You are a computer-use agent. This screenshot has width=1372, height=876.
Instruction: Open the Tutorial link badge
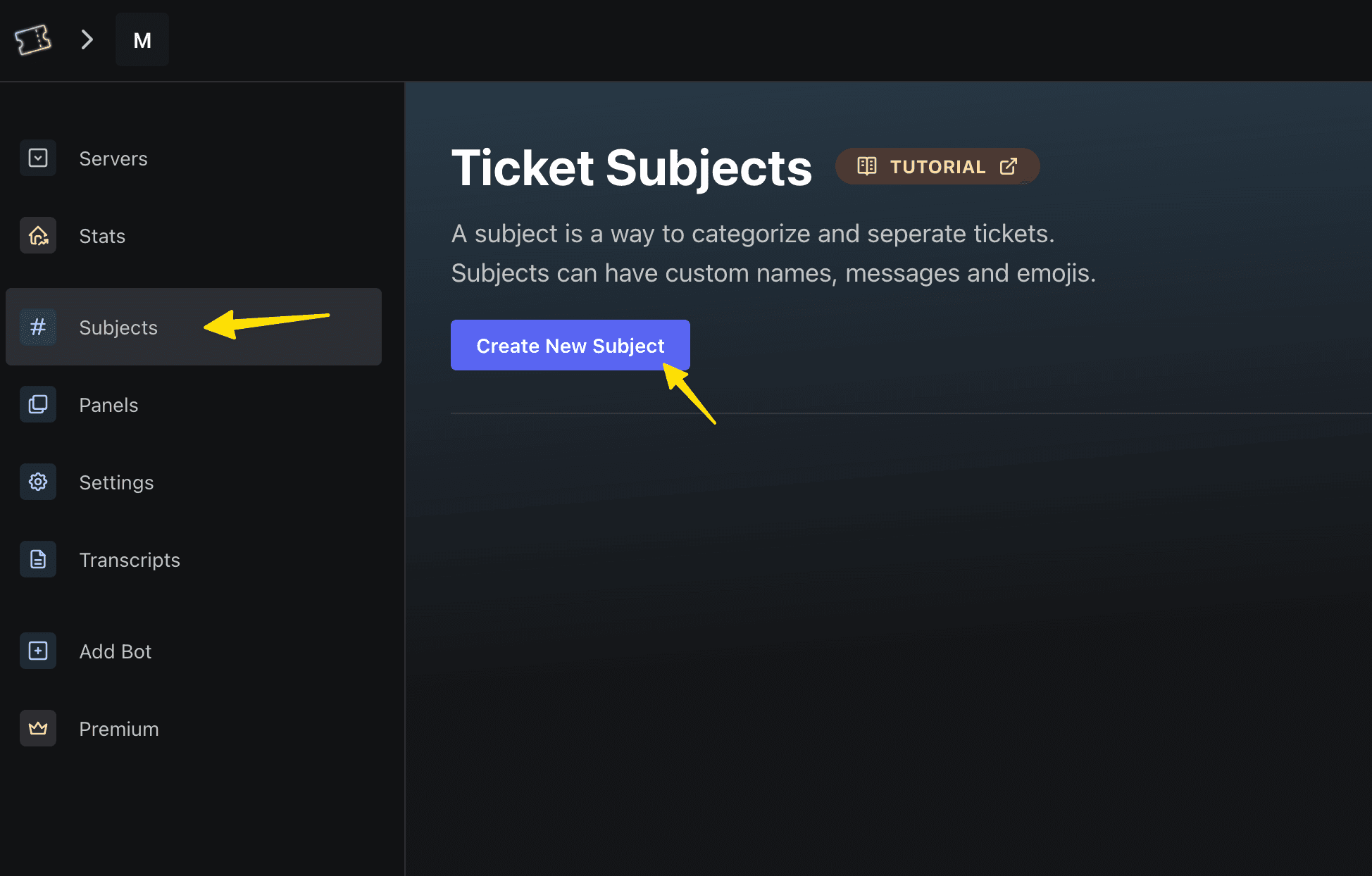(x=937, y=167)
